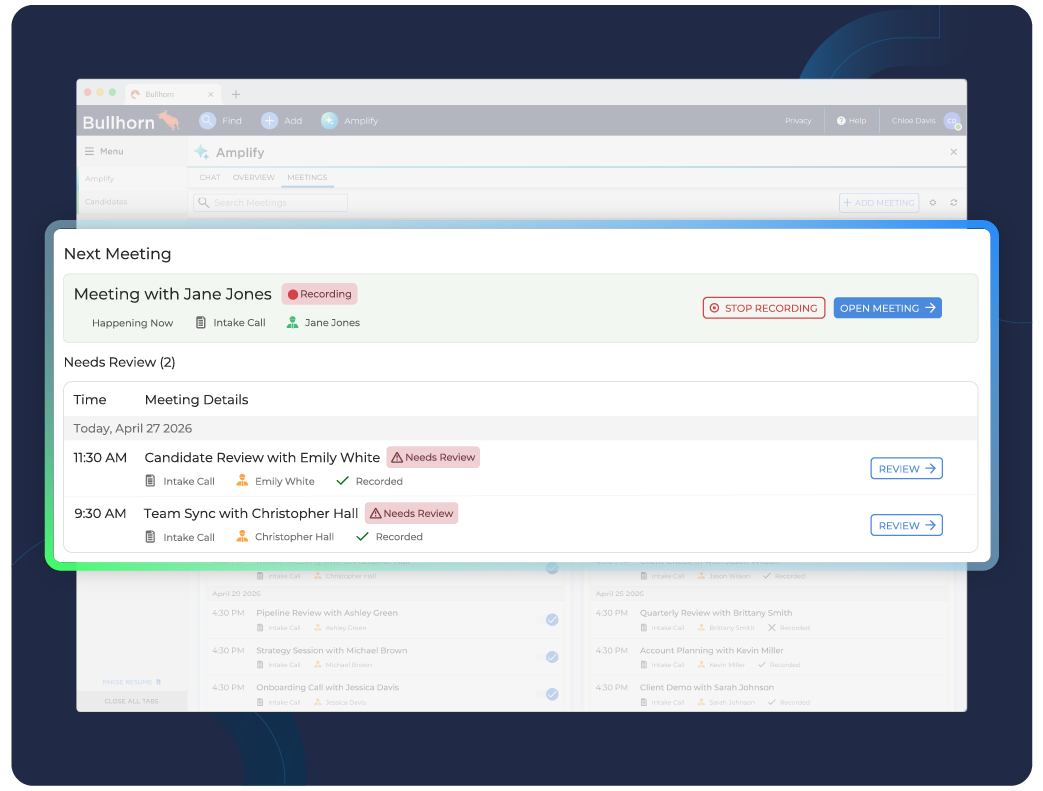The width and height of the screenshot is (1043, 791).
Task: Toggle the Menu hamburger icon
Action: (89, 151)
